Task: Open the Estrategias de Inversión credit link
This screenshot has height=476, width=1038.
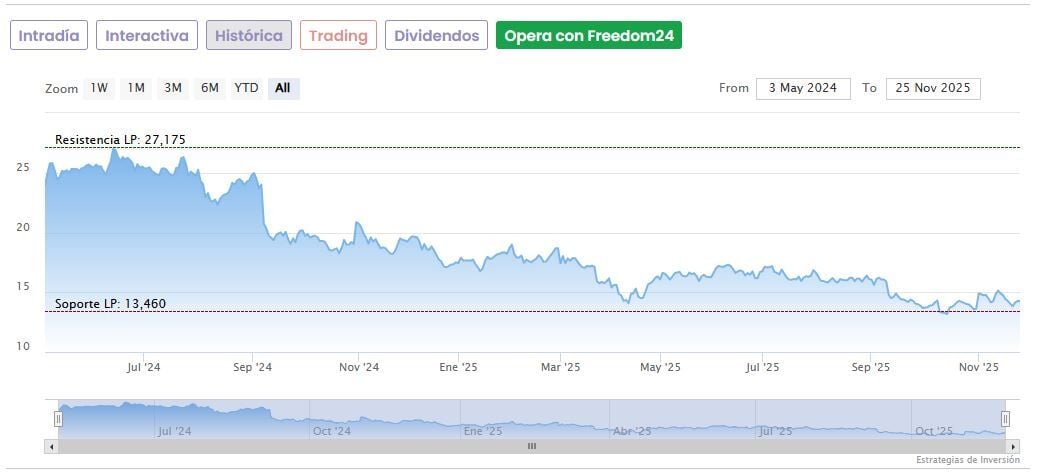Action: 968,460
